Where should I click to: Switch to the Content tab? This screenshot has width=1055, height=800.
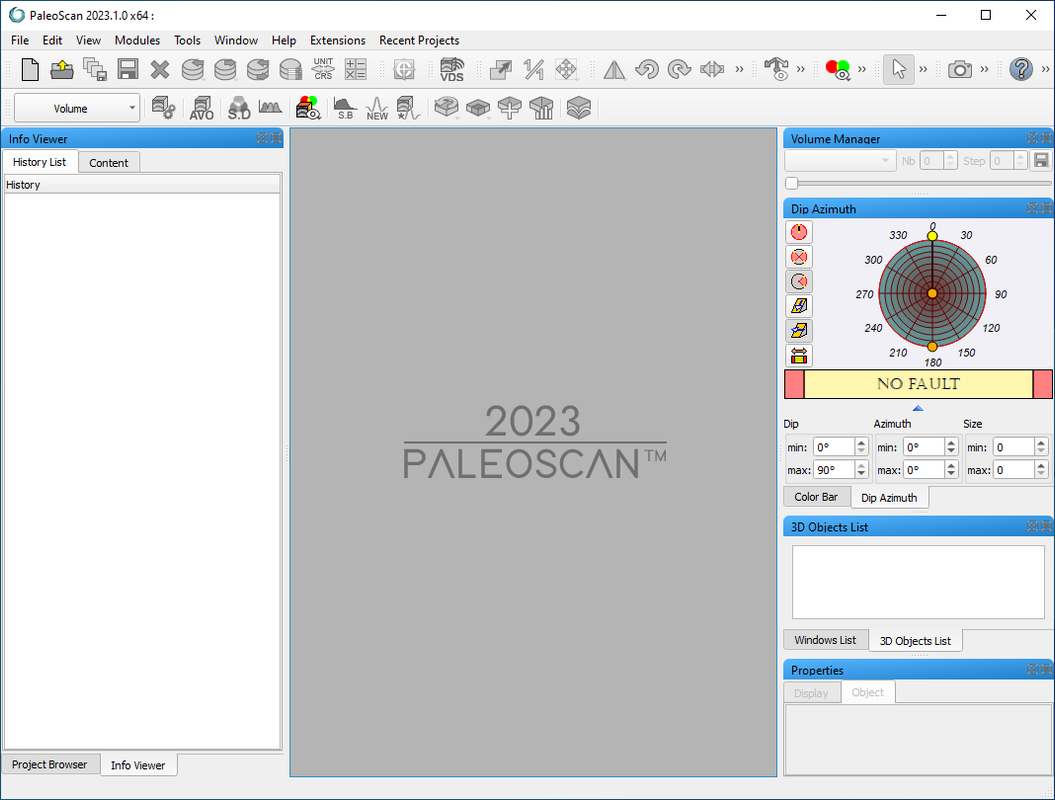(108, 163)
